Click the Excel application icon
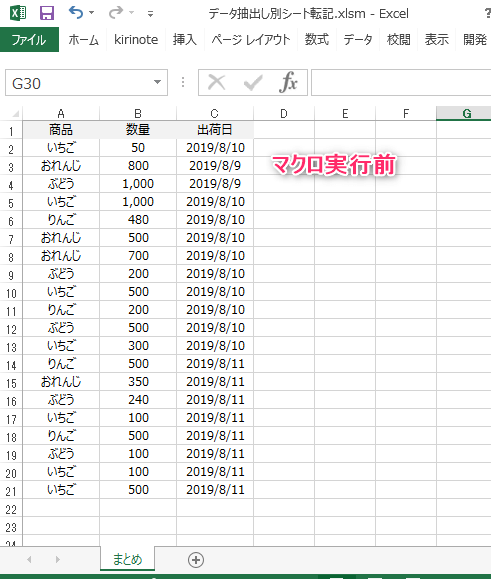The image size is (491, 579). pos(18,13)
